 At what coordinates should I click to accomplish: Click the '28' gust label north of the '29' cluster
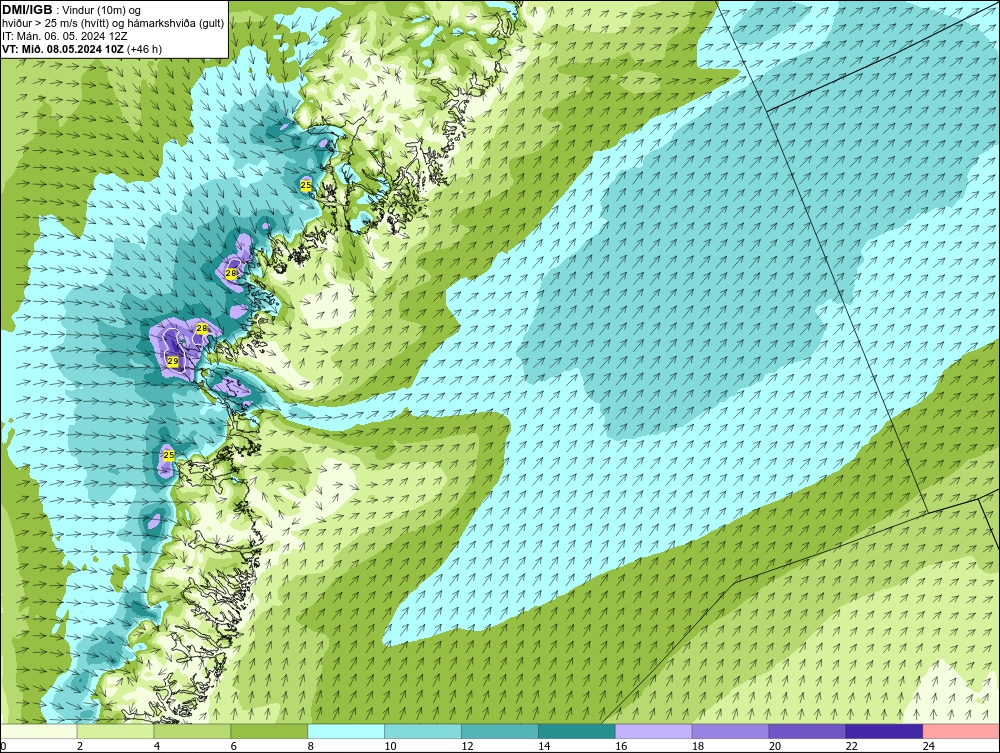point(231,273)
